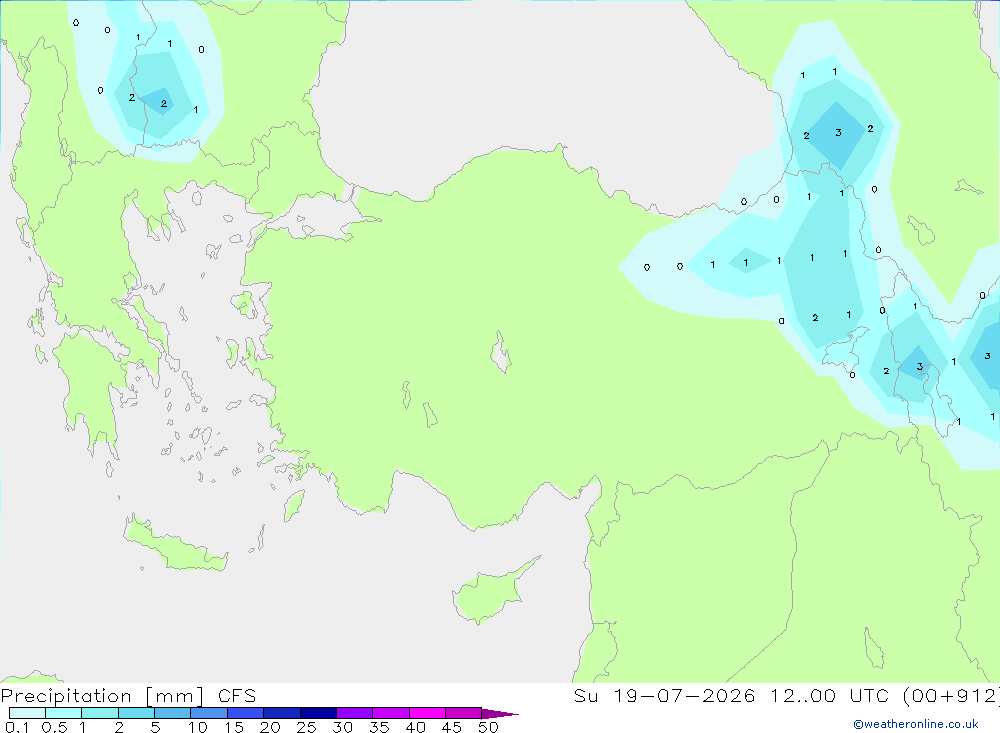Click the '0.1' legend scale label
The height and width of the screenshot is (733, 1000).
(17, 727)
